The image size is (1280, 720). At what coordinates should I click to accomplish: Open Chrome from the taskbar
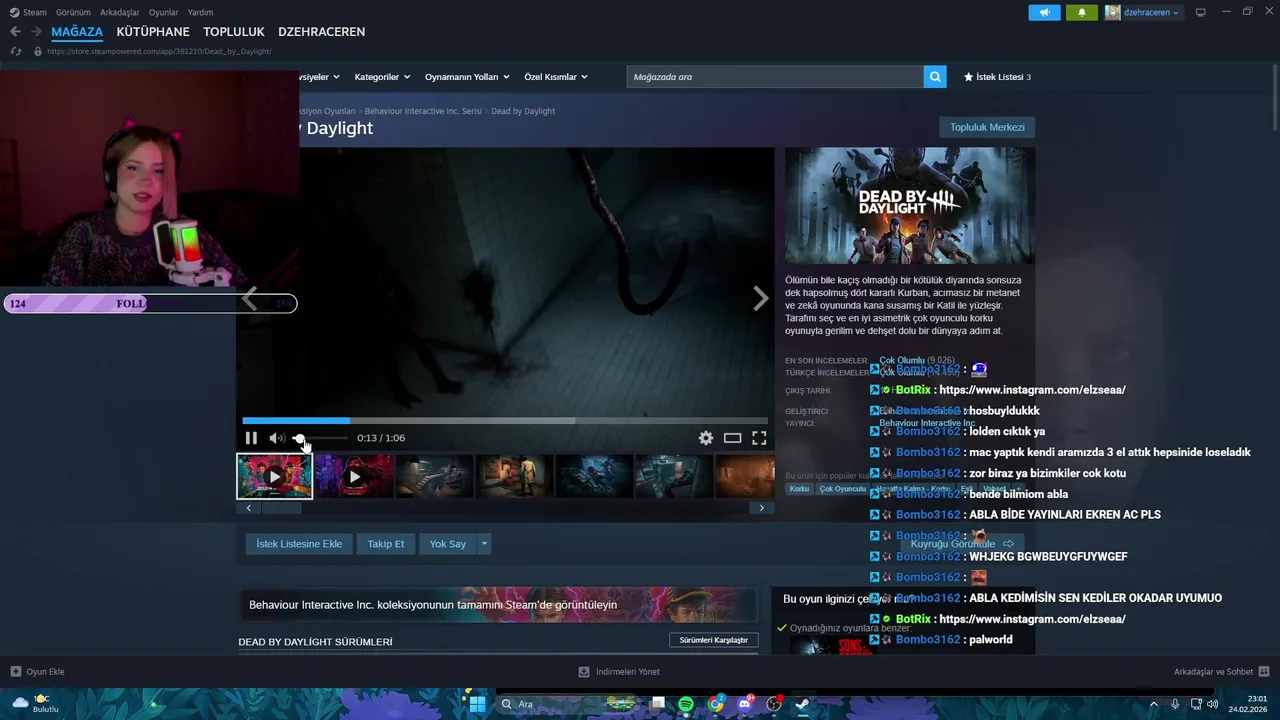tap(716, 704)
